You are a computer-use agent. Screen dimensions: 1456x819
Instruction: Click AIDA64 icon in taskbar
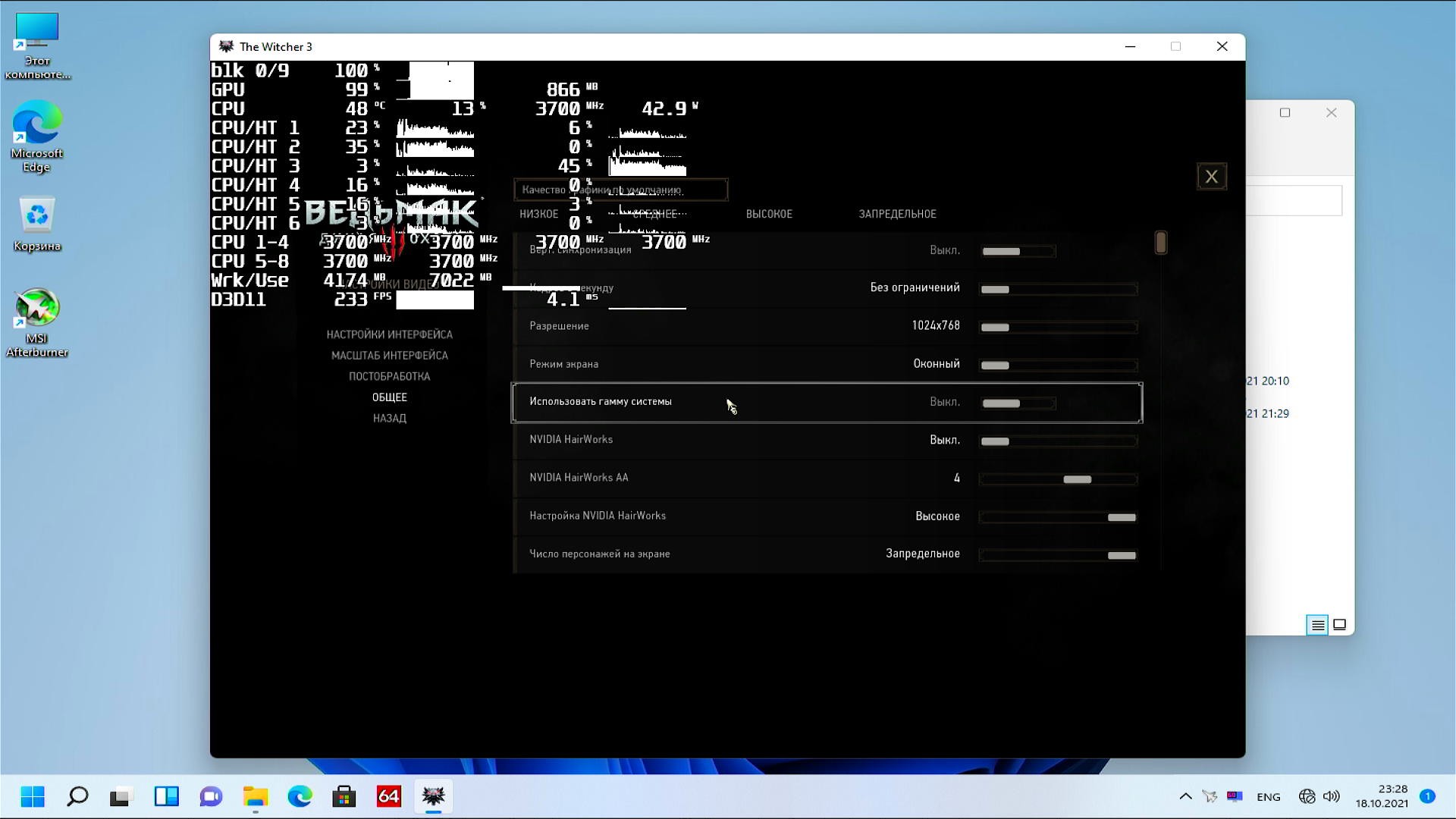click(x=388, y=796)
